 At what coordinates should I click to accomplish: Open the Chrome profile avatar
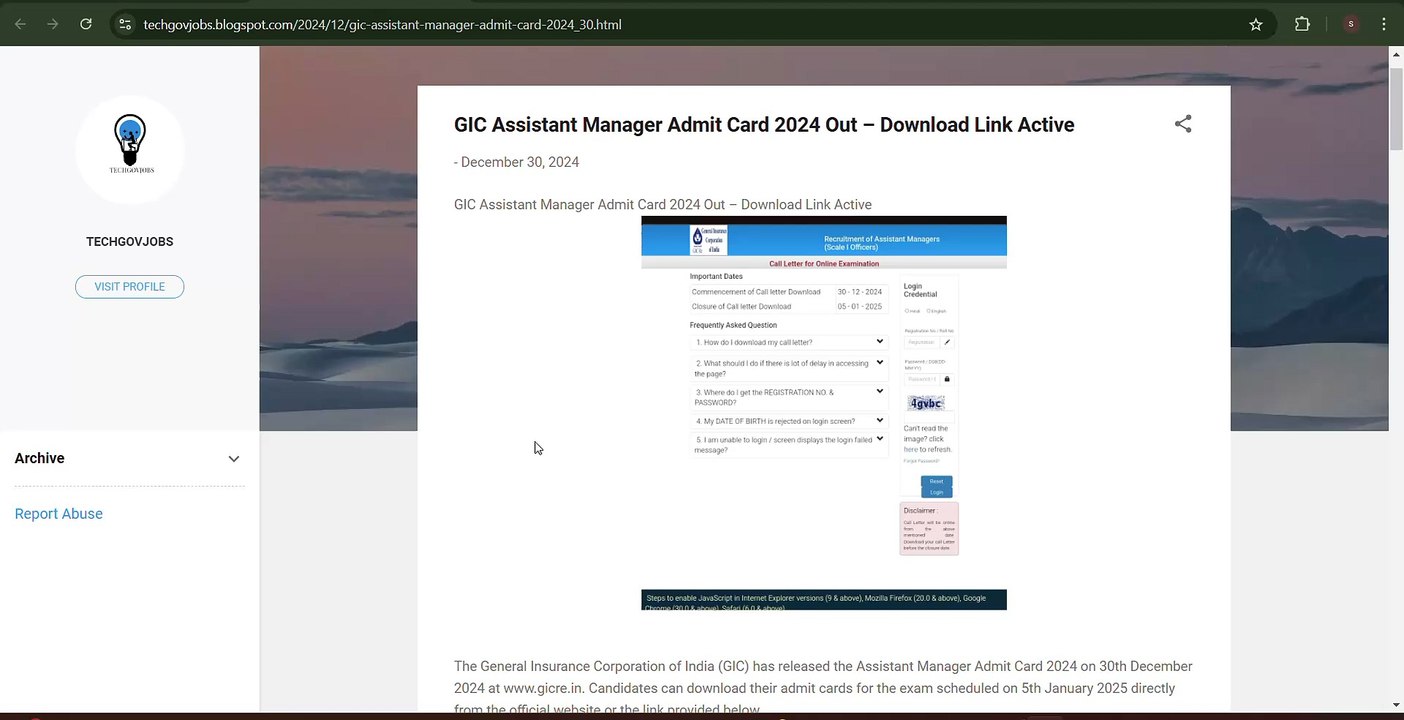pyautogui.click(x=1351, y=24)
